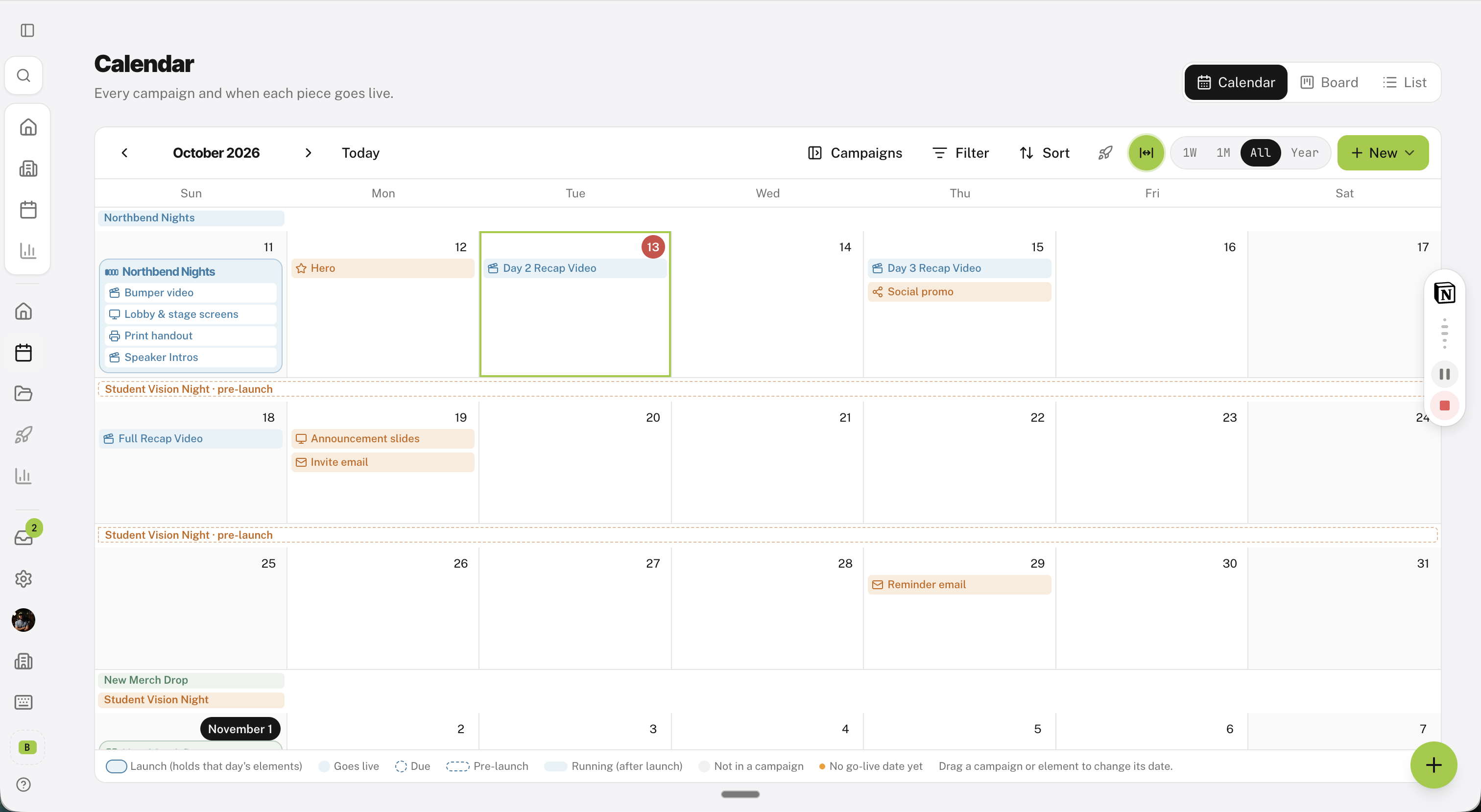Open the Sort menu
Viewport: 1481px width, 812px height.
tap(1044, 153)
